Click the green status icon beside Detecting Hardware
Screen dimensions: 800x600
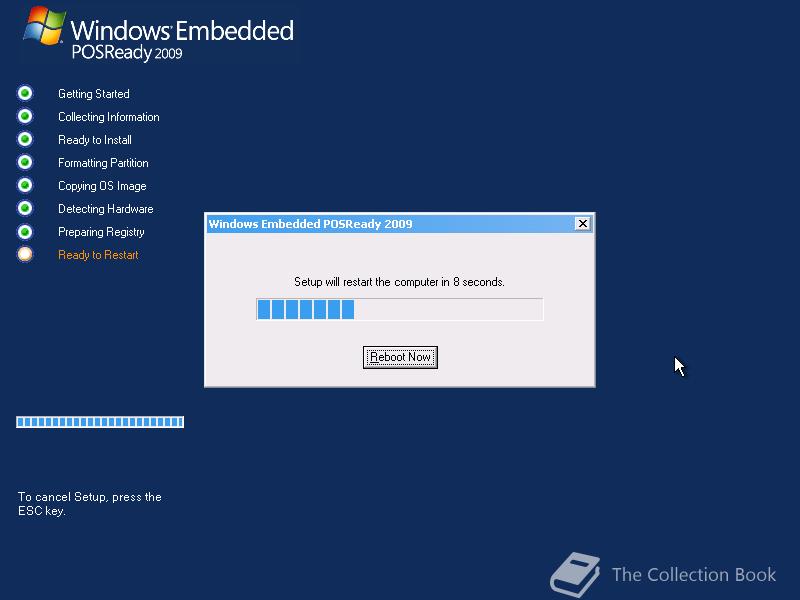click(24, 208)
